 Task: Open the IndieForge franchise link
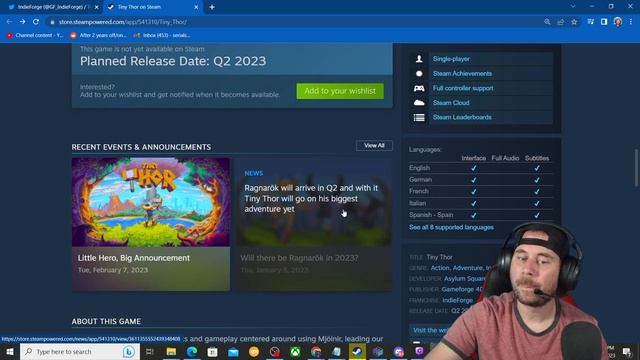click(x=458, y=300)
